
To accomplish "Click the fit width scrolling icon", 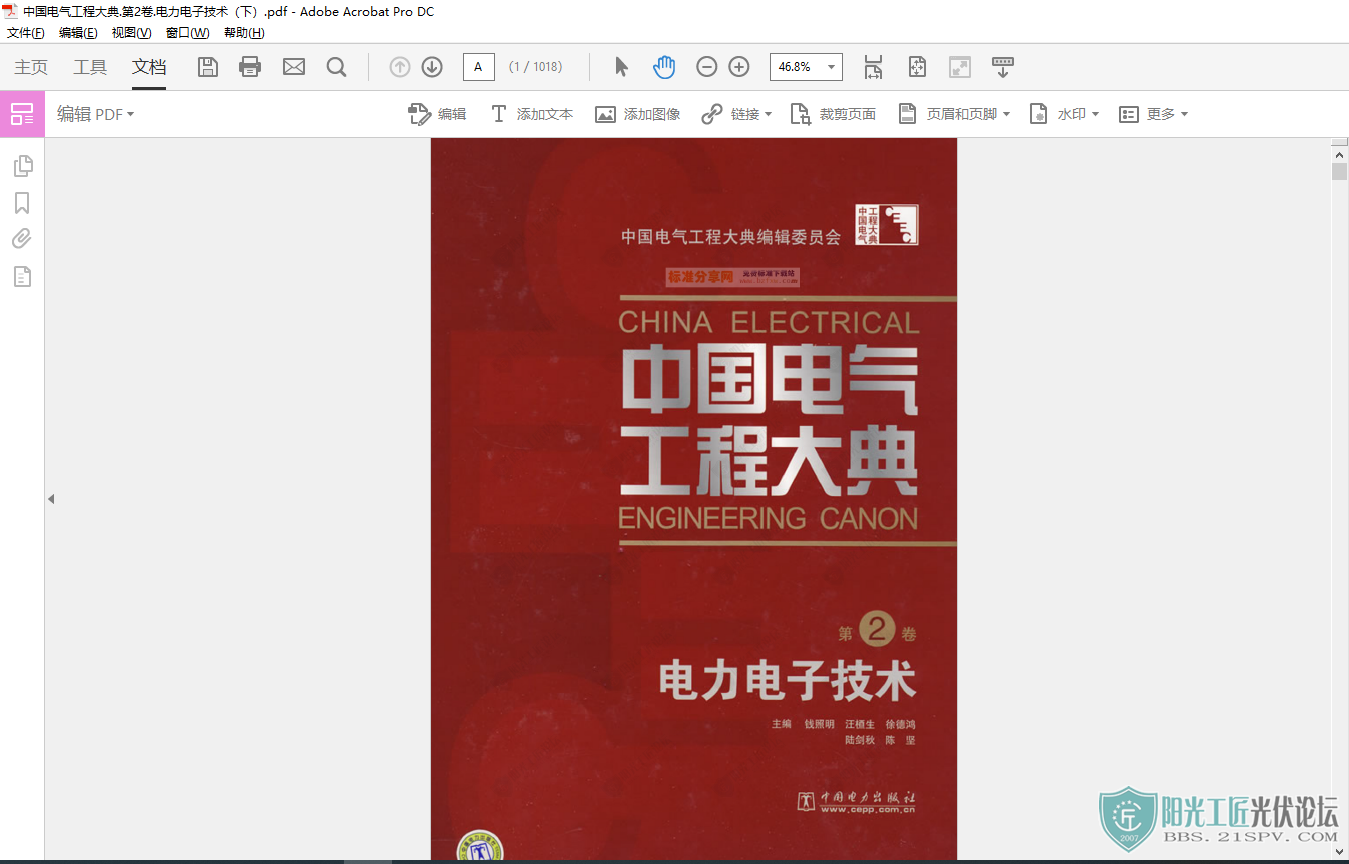I will pyautogui.click(x=873, y=67).
